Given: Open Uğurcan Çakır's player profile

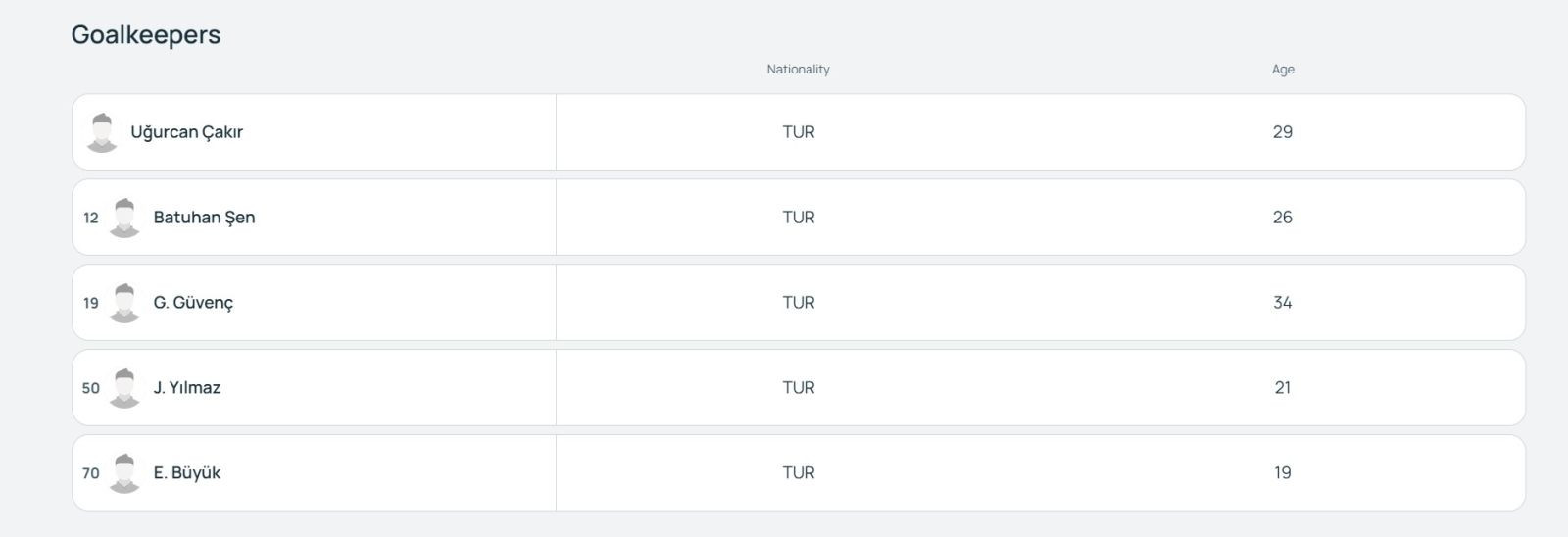Looking at the screenshot, I should (186, 132).
